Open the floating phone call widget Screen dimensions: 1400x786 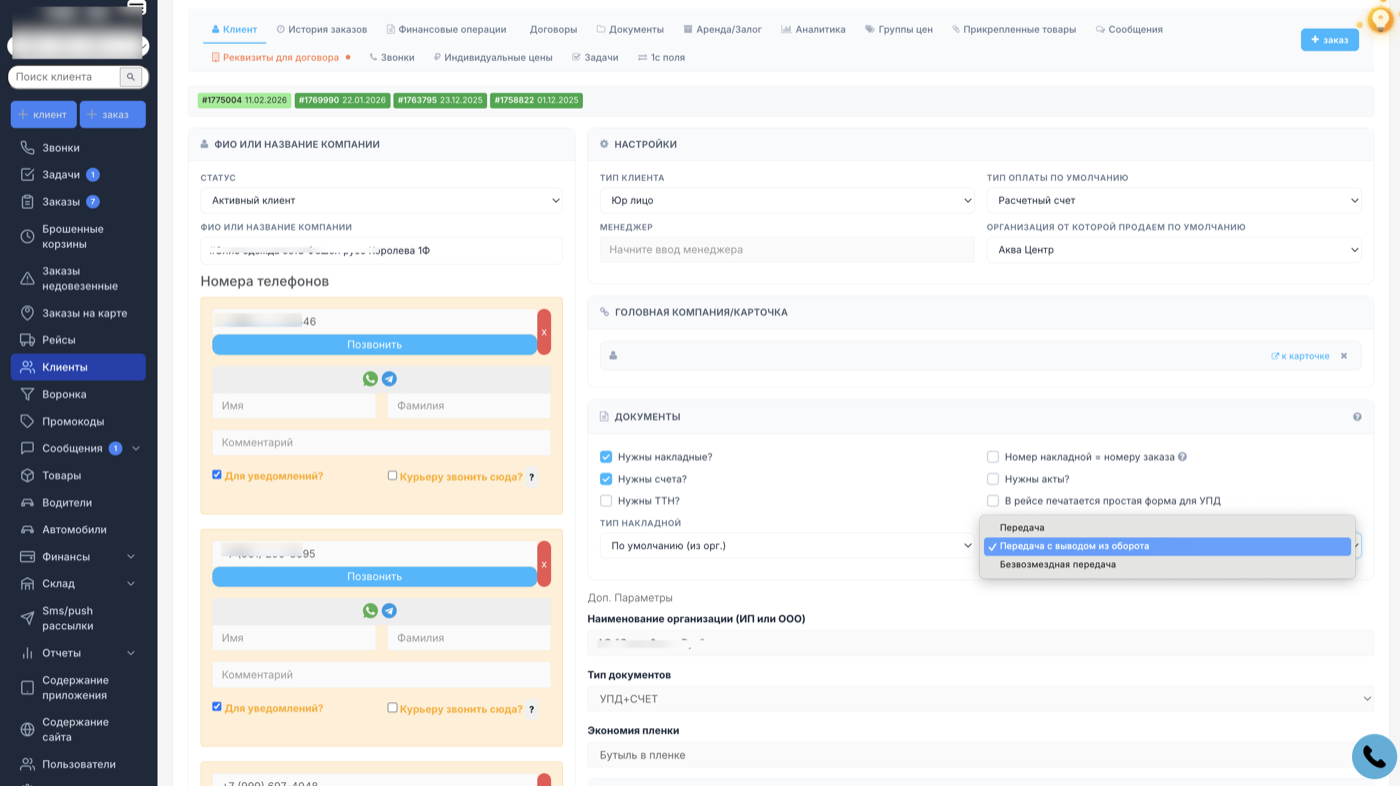[1373, 756]
